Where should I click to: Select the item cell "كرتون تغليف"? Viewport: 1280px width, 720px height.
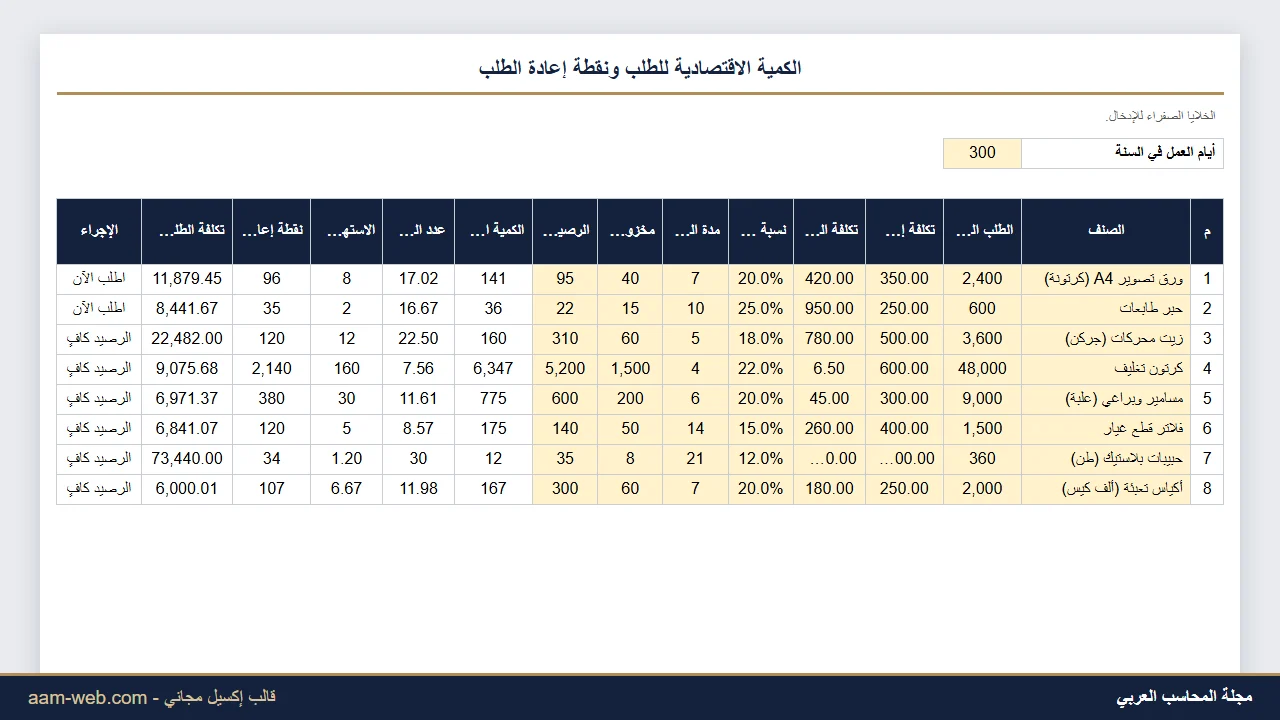[x=1106, y=369]
